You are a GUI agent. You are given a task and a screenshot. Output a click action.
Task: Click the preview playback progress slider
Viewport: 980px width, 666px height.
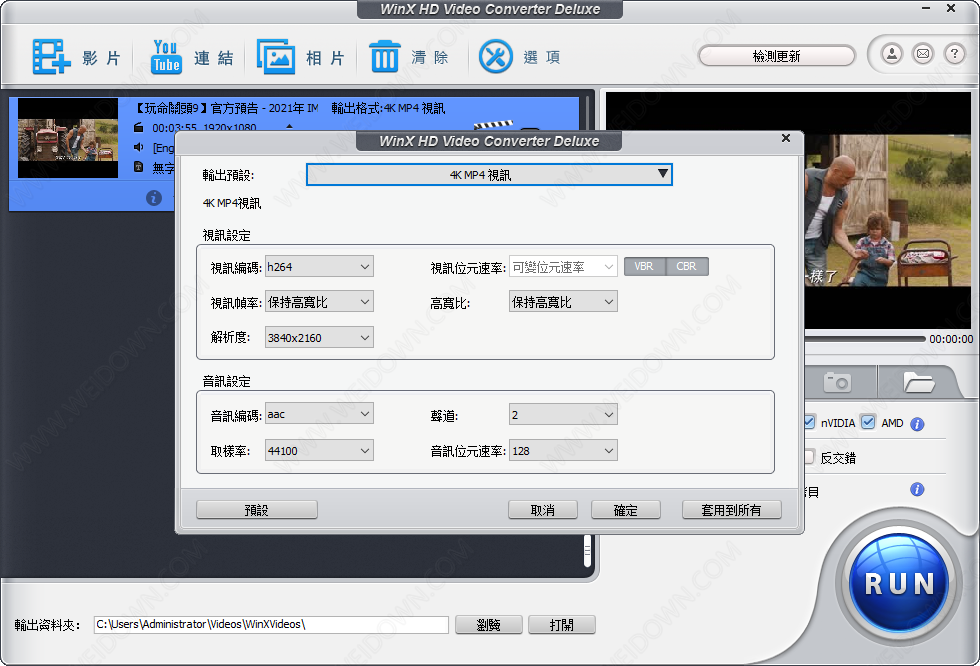(865, 339)
